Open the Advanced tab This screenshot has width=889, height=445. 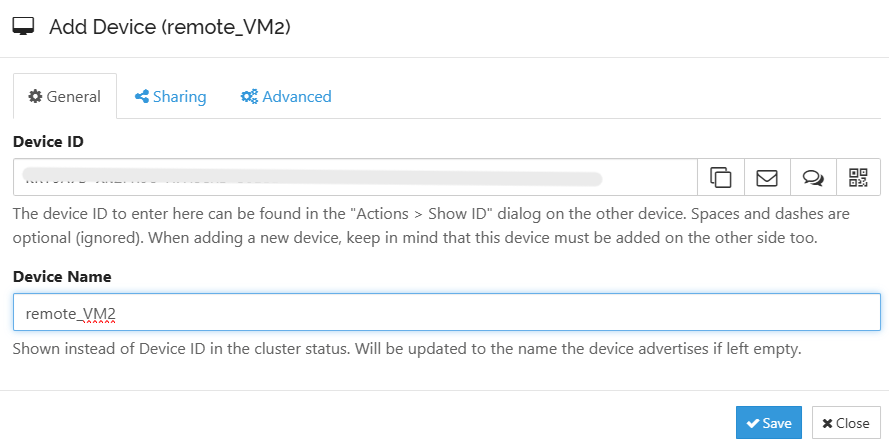(x=286, y=97)
